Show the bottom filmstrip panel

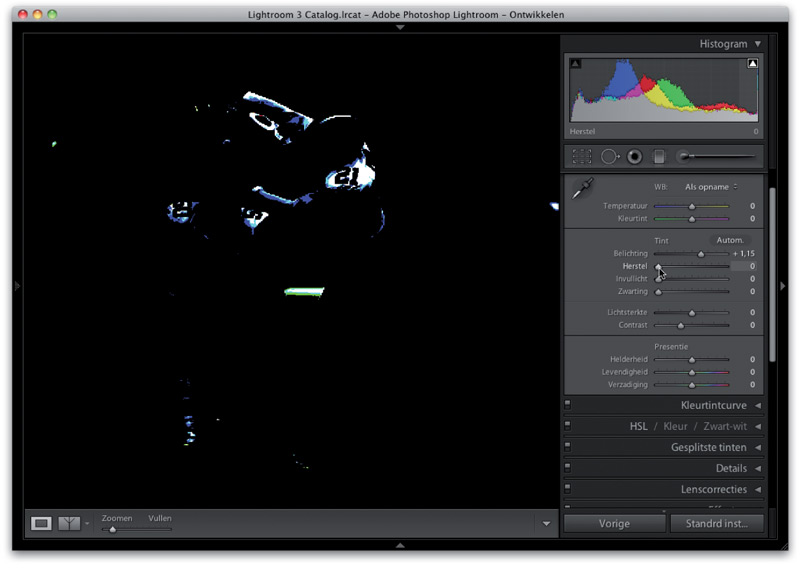[401, 546]
